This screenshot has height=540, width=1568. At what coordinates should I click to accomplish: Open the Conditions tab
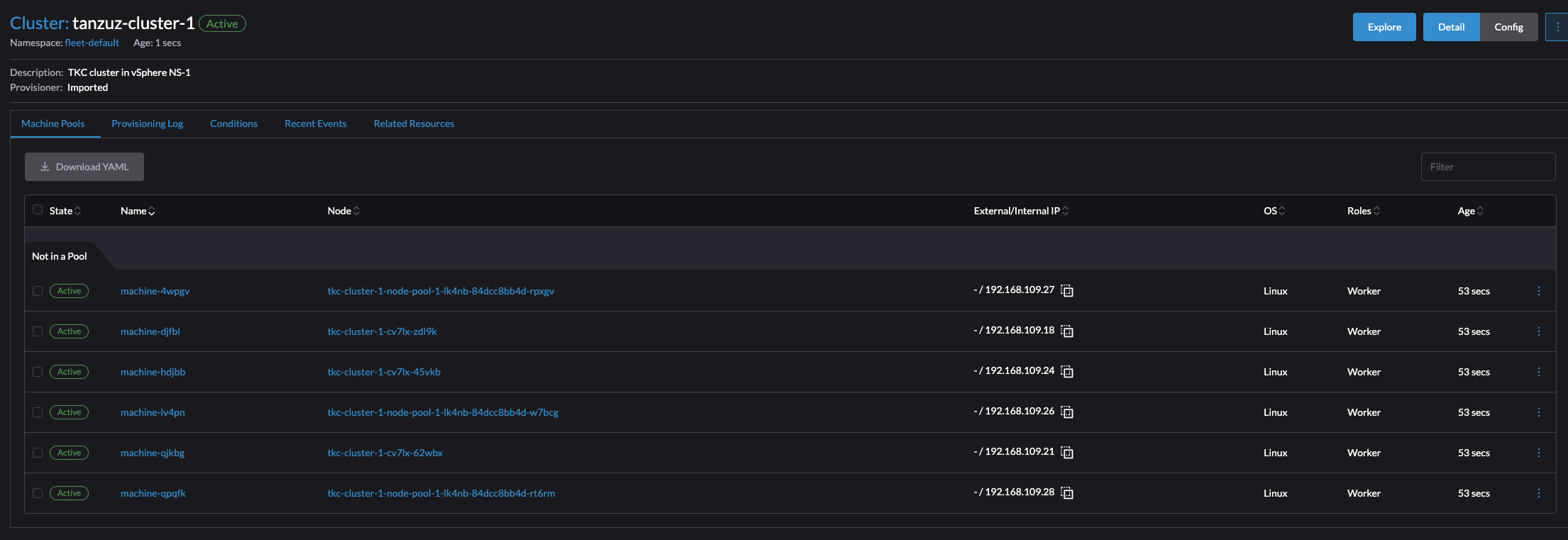coord(234,123)
